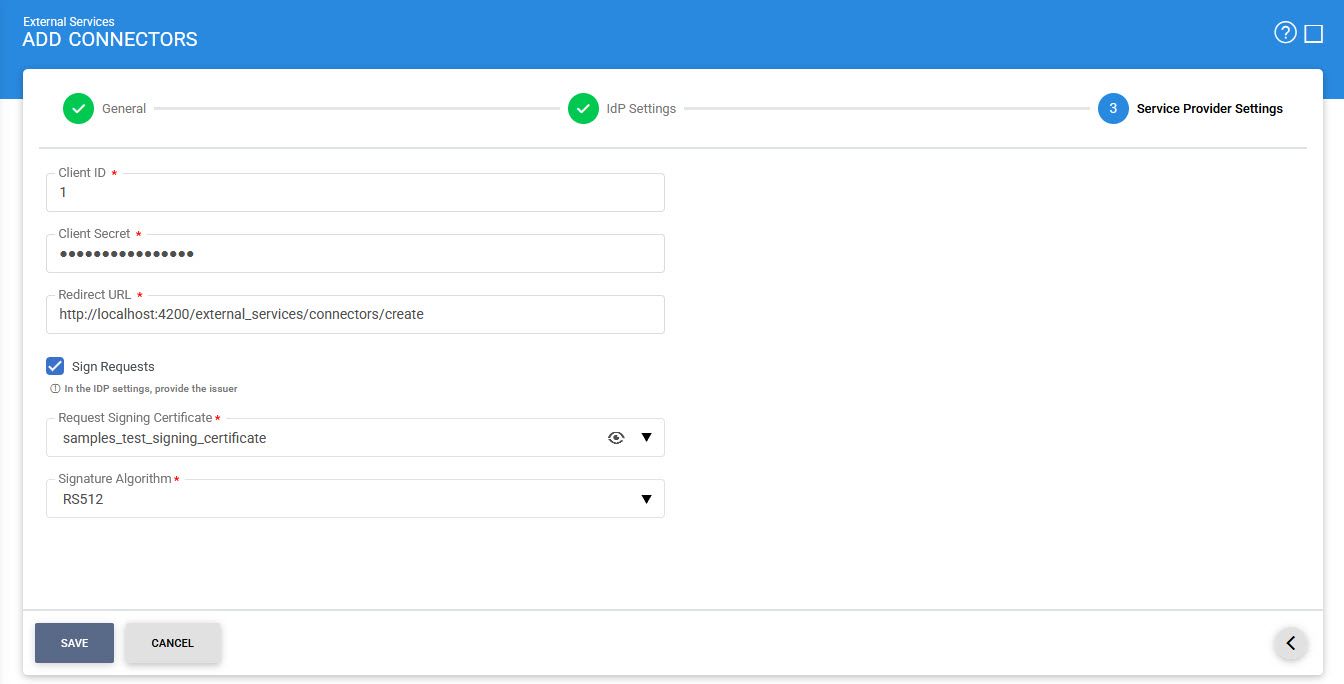1344x684 pixels.
Task: Select Service Provider Settings step label
Action: (1209, 109)
